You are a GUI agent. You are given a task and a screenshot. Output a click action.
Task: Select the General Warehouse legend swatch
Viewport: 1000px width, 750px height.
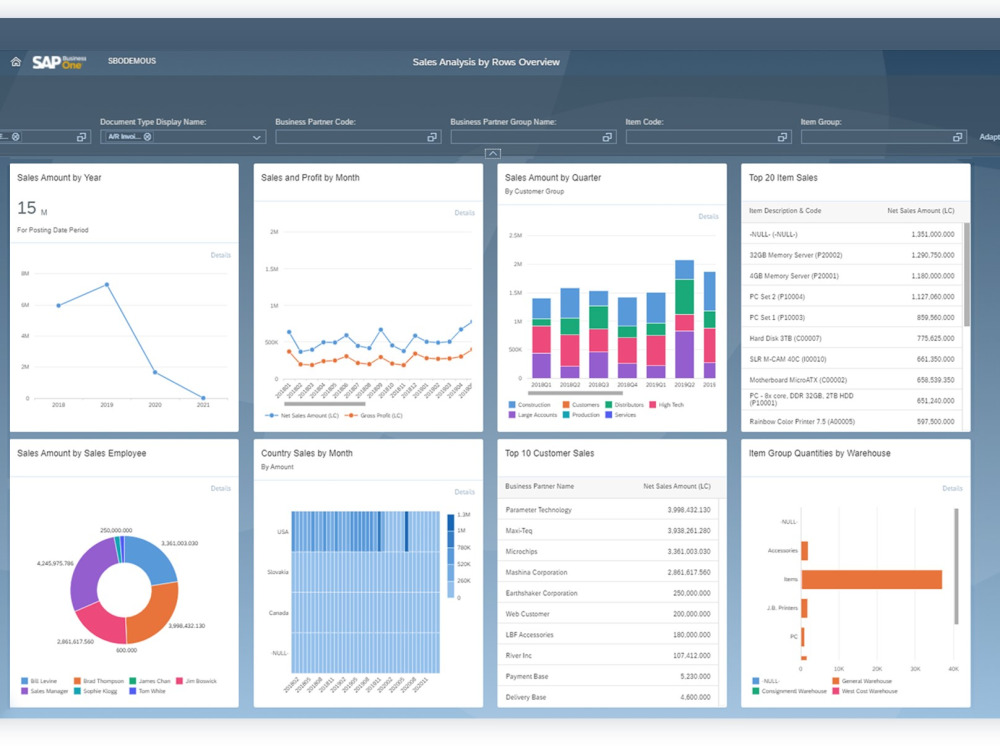[835, 681]
